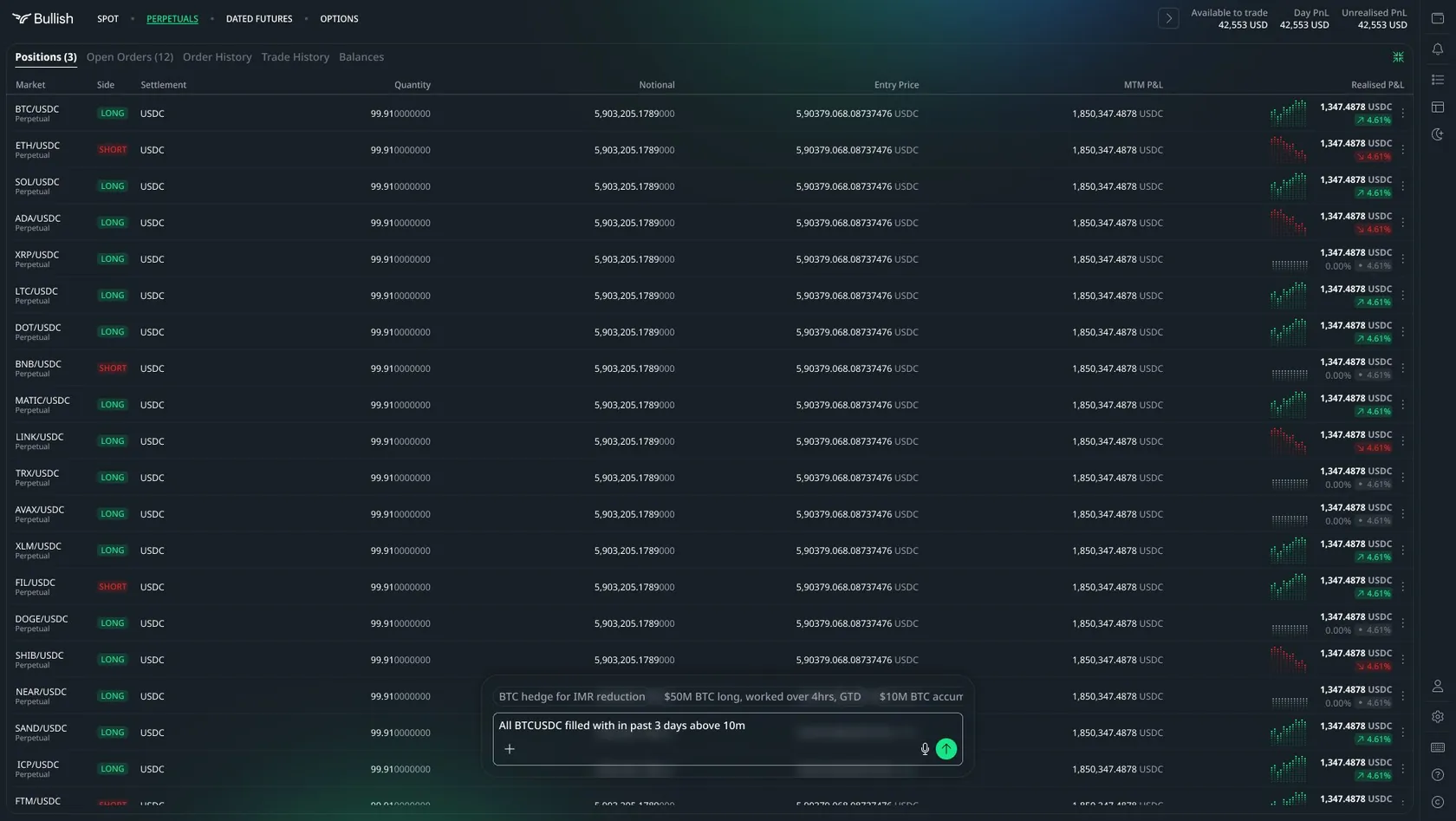Screen dimensions: 1456x821
Task: Open the three-dot menu for XRP/USDC row
Action: (1403, 259)
